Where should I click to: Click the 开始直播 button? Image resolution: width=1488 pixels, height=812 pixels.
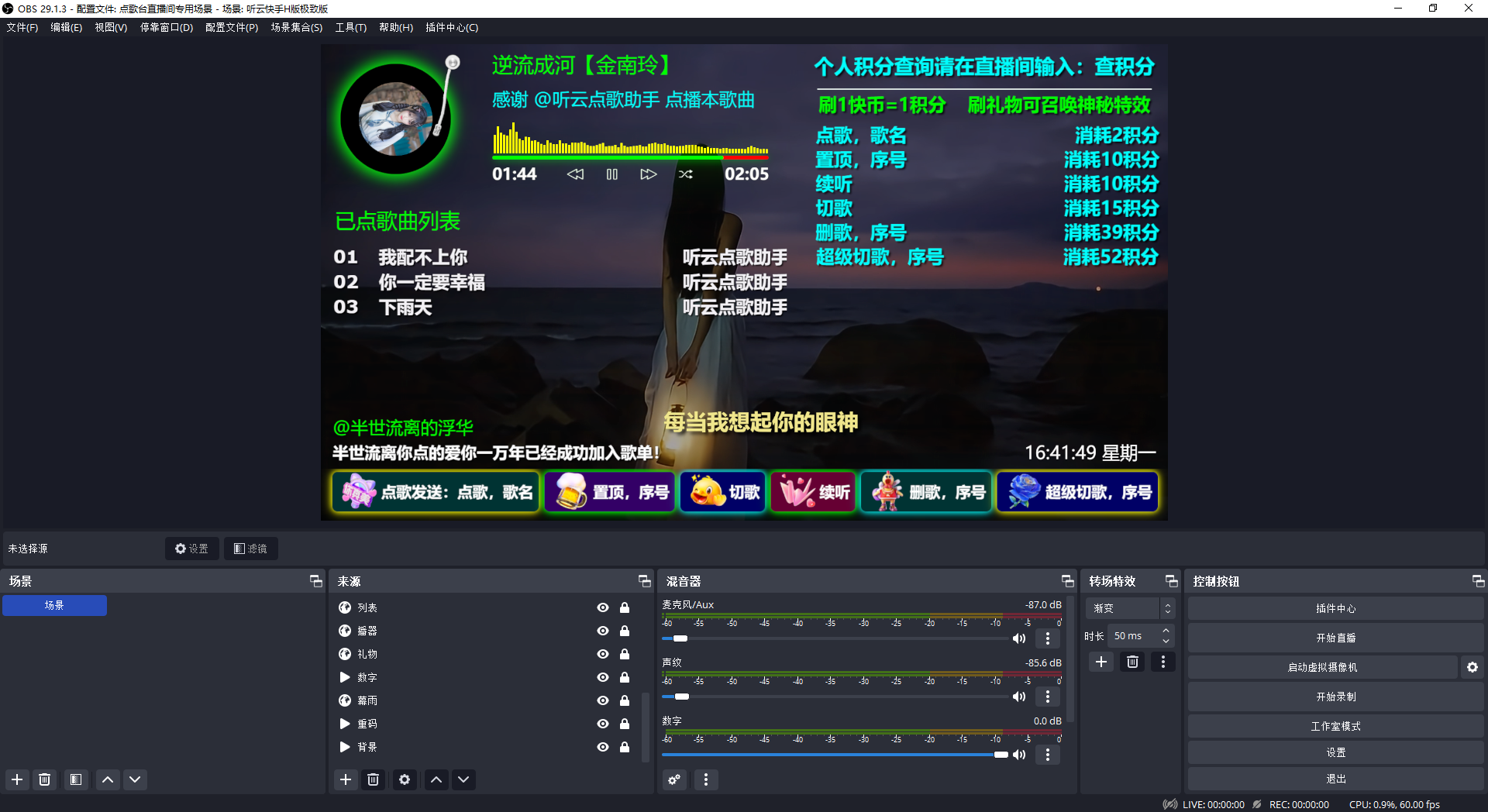coord(1335,638)
